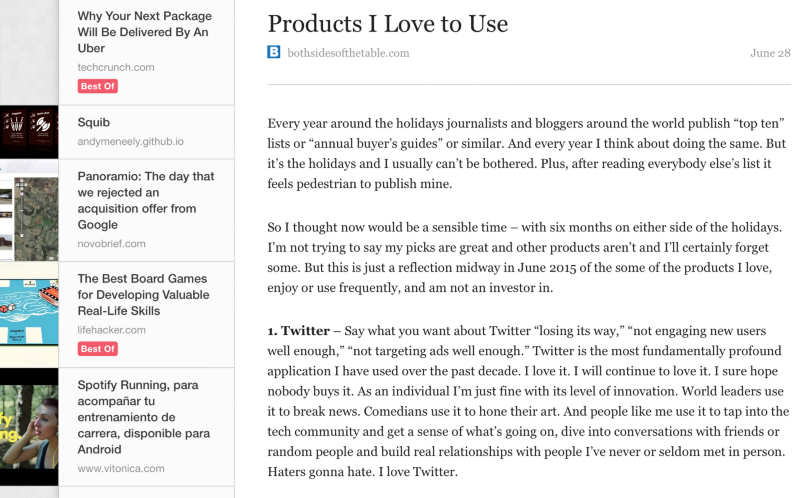This screenshot has height=498, width=800.
Task: Click the Spotify Running runner thumbnail
Action: click(x=29, y=426)
